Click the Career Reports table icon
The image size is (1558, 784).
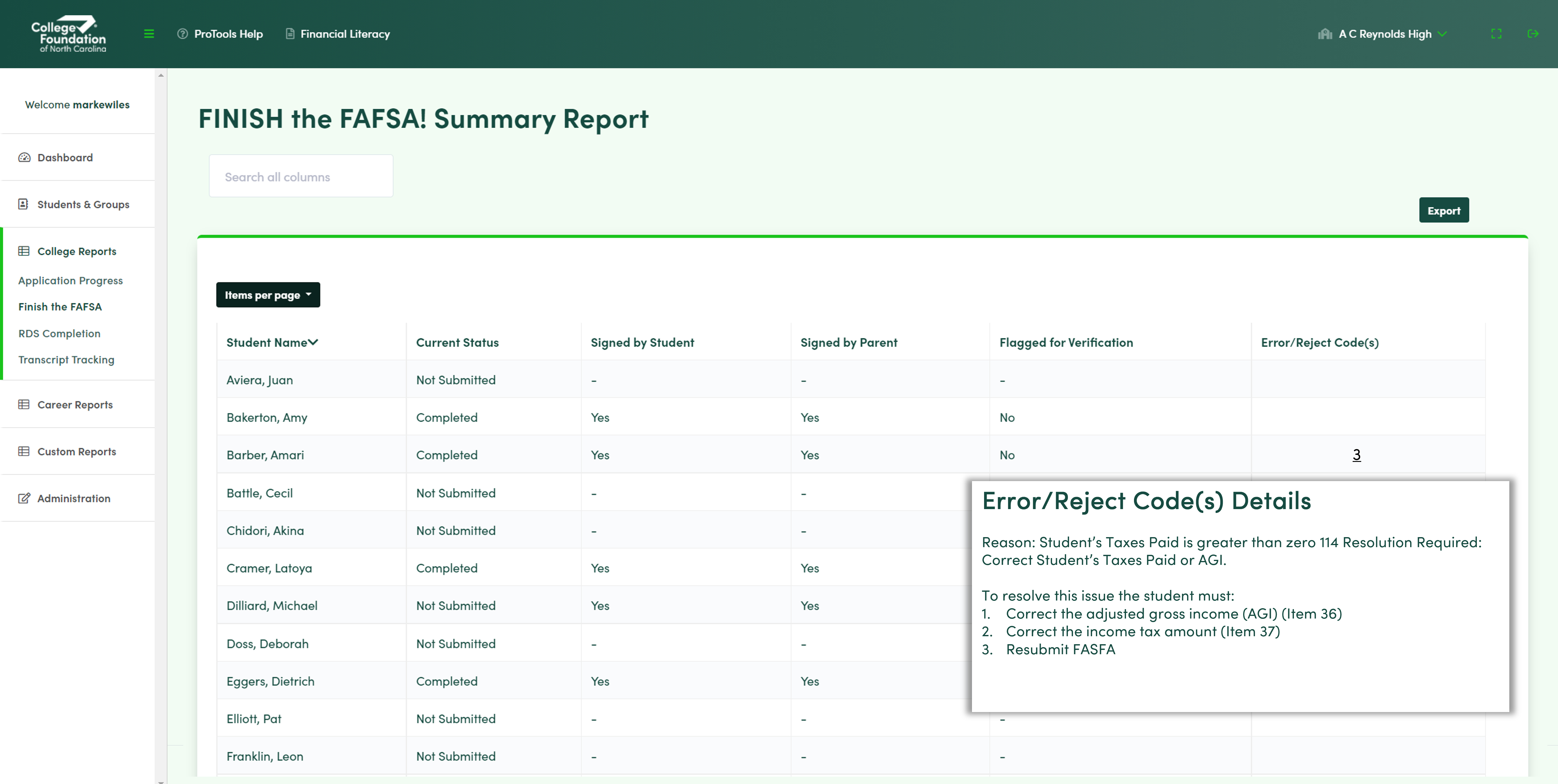click(24, 404)
